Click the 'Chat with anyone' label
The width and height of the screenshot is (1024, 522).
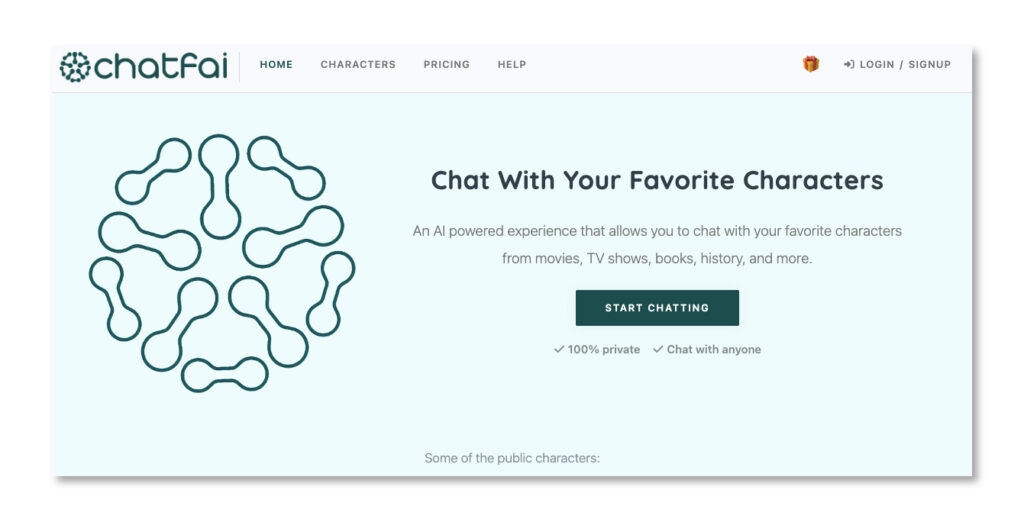coord(714,350)
